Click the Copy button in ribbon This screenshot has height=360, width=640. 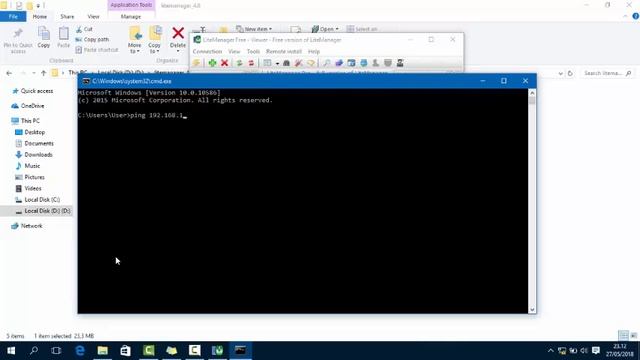(x=44, y=38)
